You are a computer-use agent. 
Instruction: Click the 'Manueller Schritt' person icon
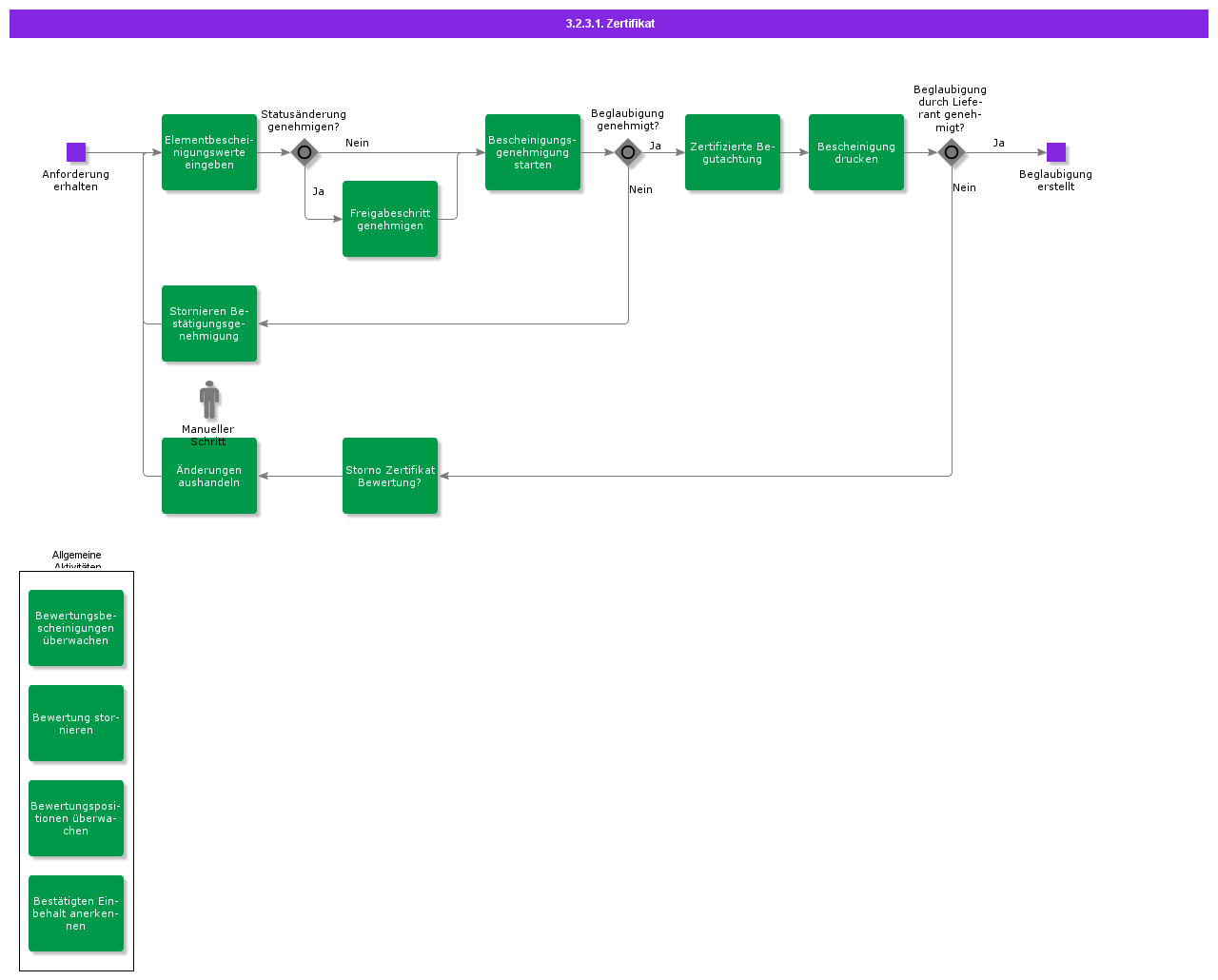(x=209, y=400)
